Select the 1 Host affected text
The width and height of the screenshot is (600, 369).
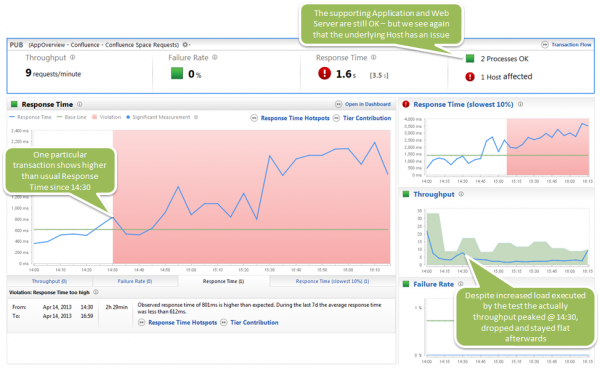506,77
